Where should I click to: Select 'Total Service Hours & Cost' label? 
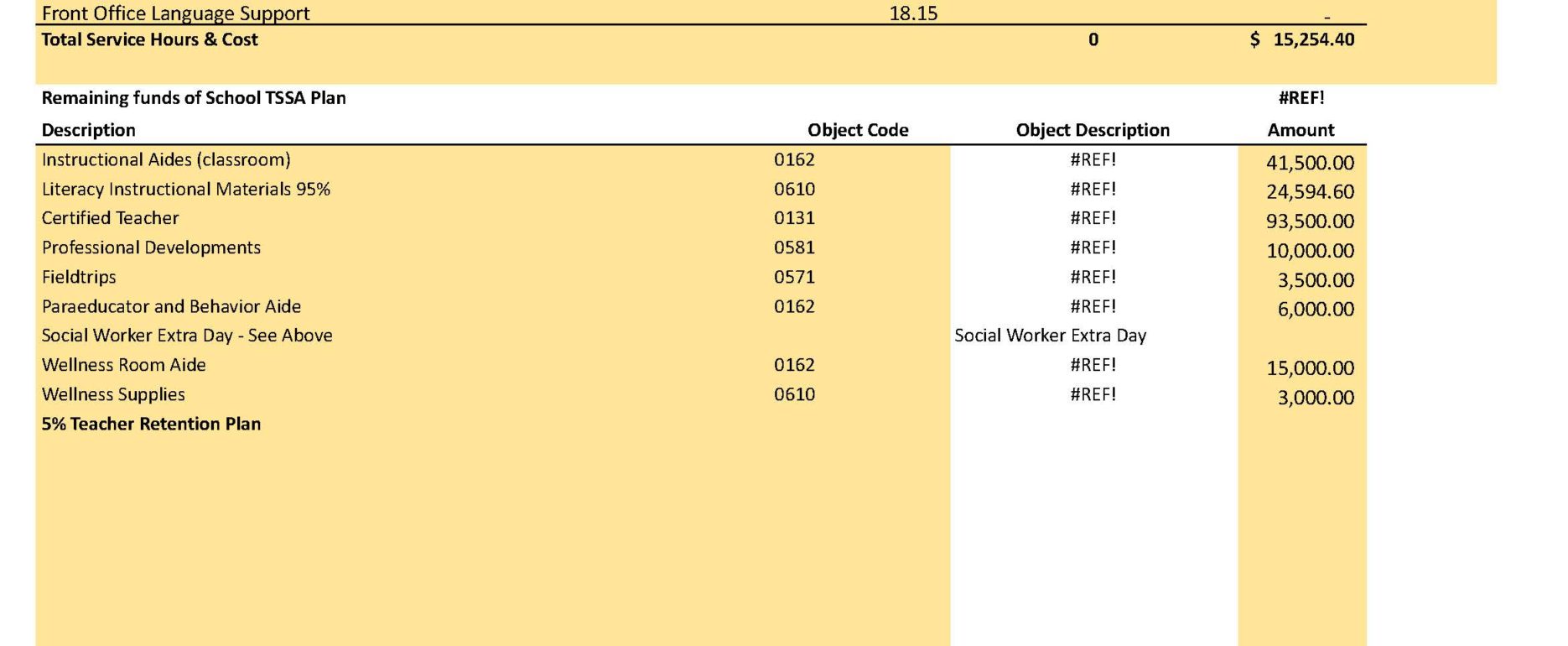(x=149, y=39)
